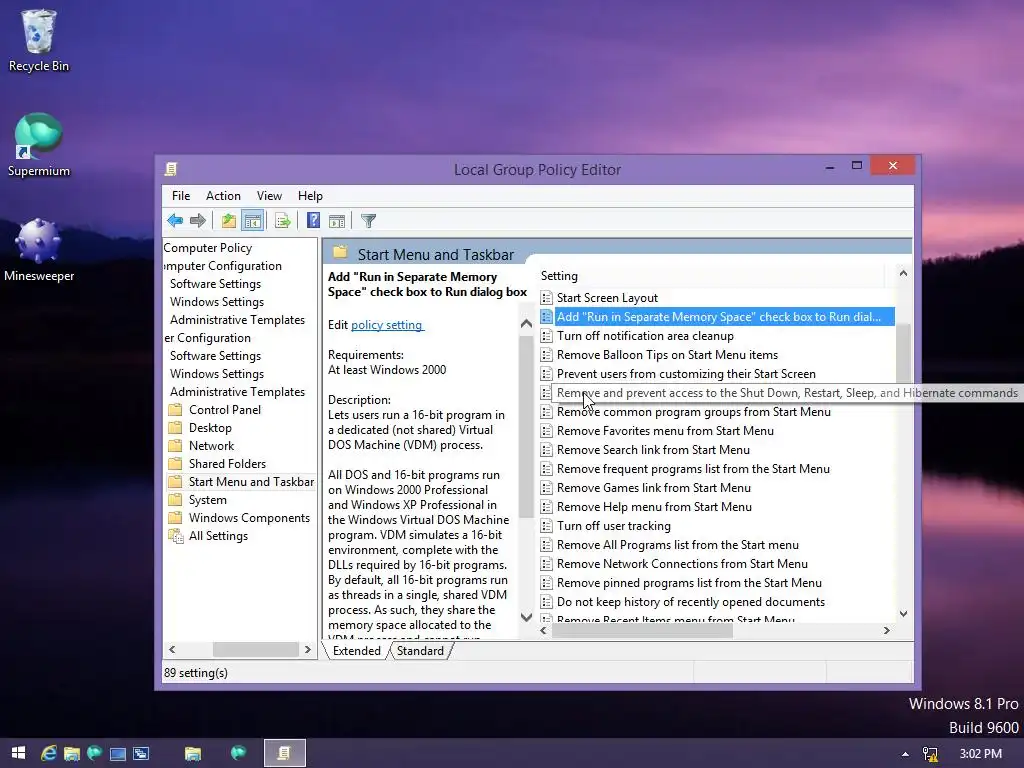Click the settings list scroll-down arrow
The width and height of the screenshot is (1024, 768).
pyautogui.click(x=903, y=614)
